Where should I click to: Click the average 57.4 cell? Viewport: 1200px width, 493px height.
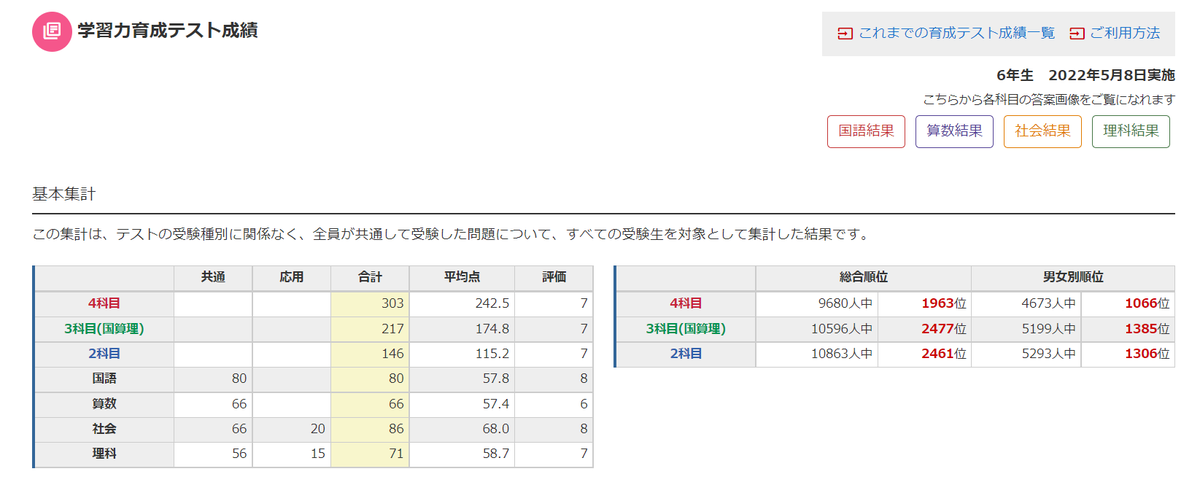pos(462,404)
